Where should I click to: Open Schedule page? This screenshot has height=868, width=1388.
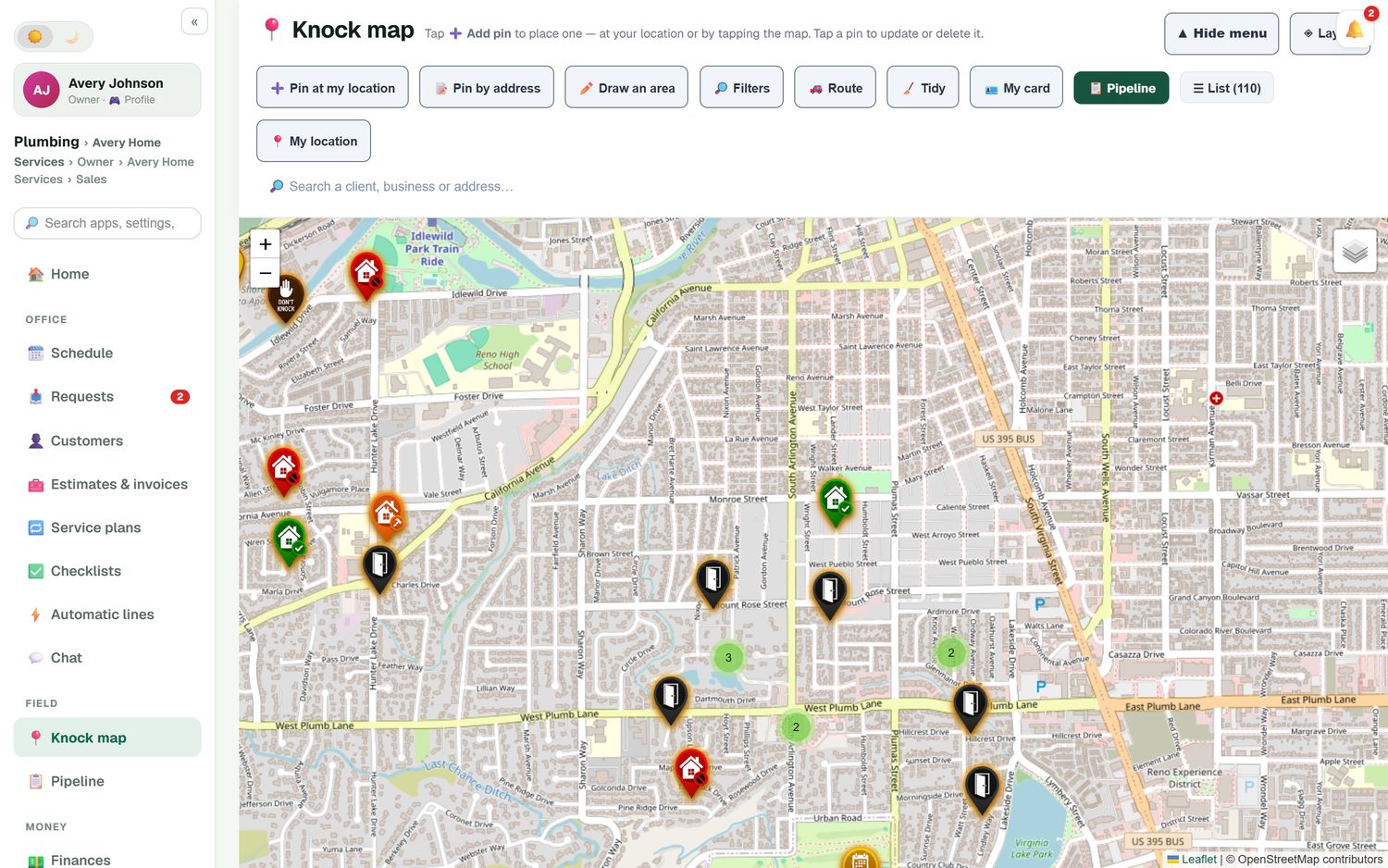coord(107,353)
